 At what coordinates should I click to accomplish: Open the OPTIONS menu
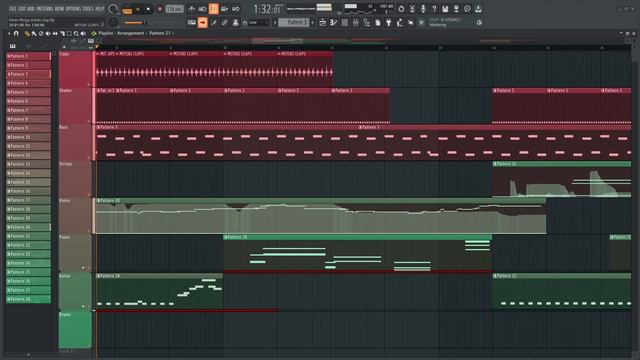(73, 9)
